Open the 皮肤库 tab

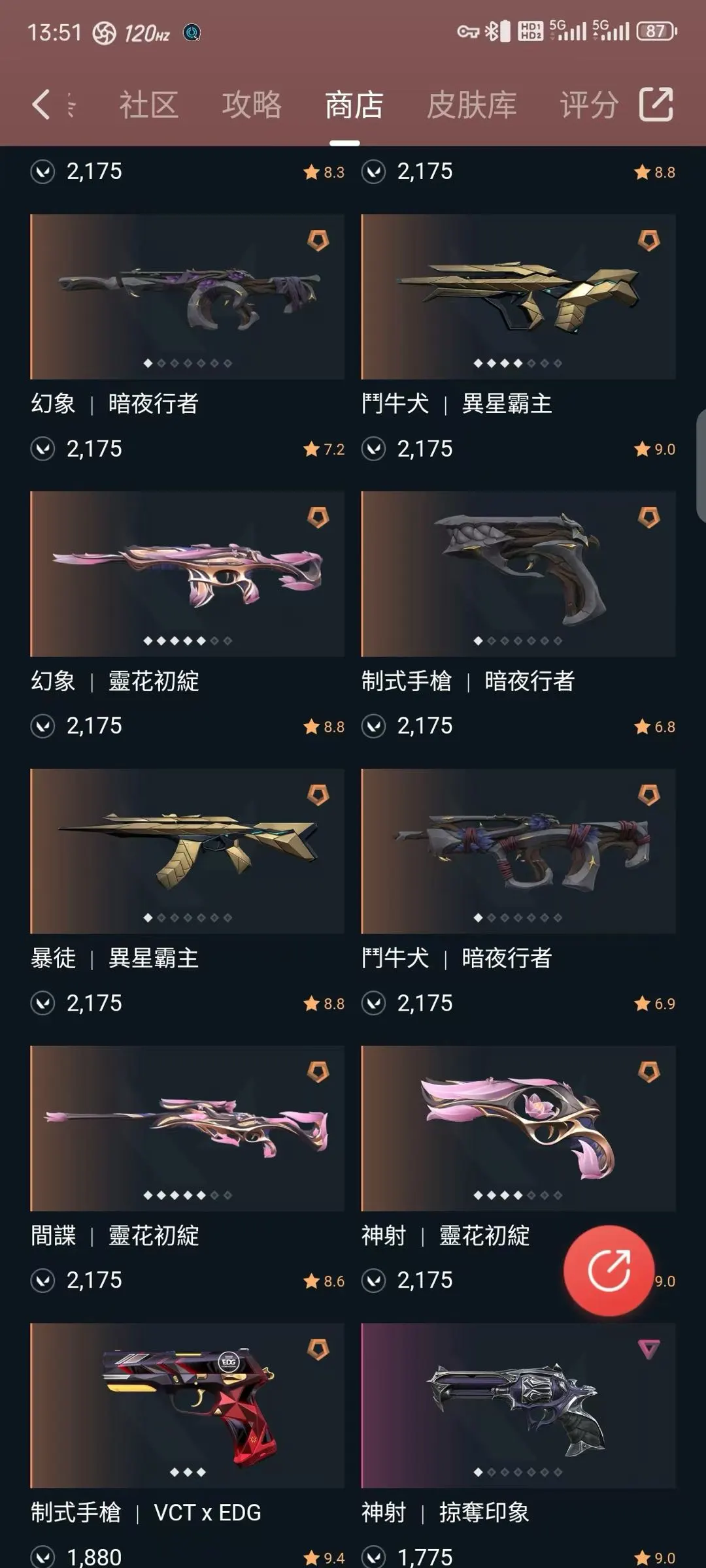pos(472,105)
